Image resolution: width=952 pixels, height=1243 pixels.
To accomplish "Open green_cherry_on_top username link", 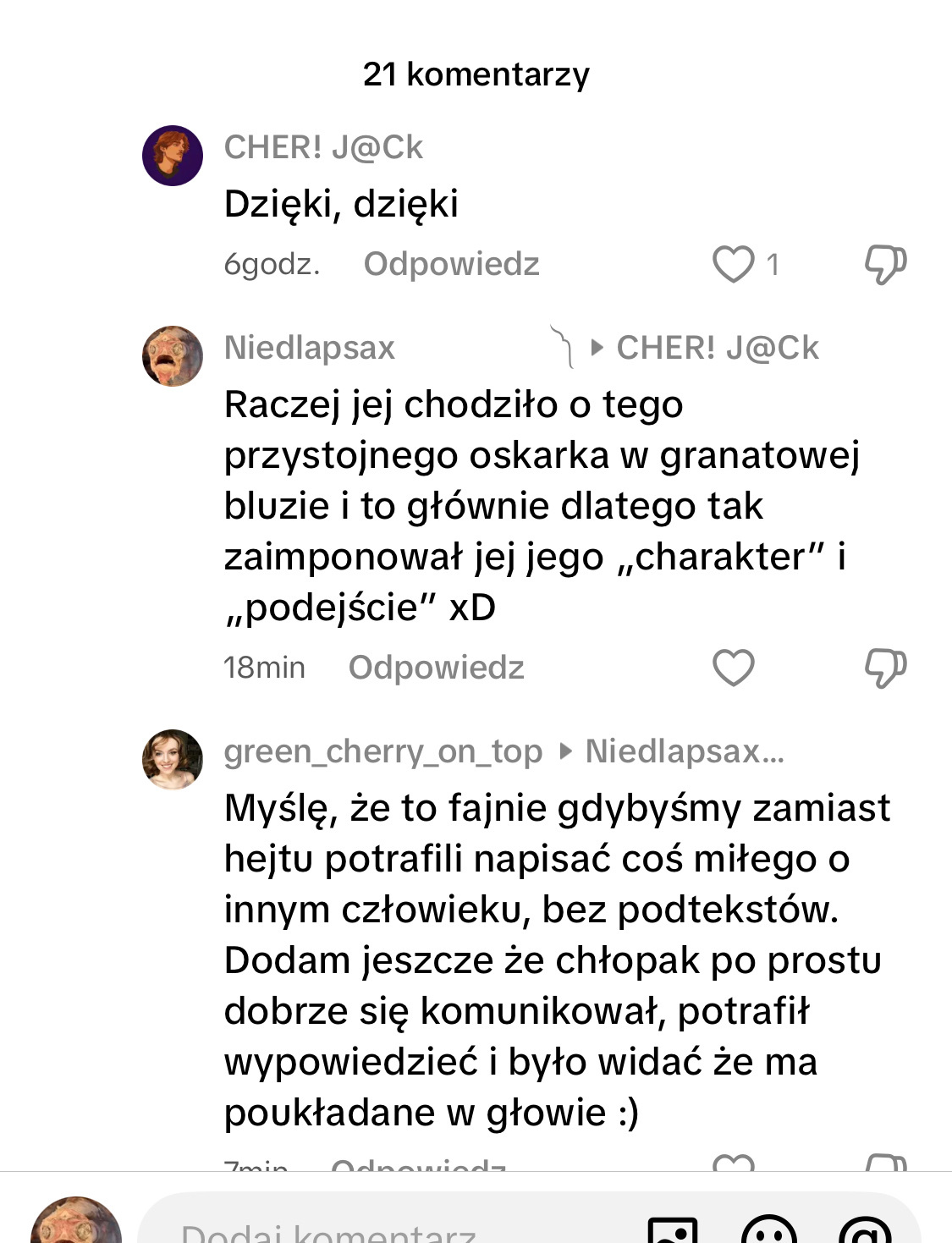I will coord(382,751).
